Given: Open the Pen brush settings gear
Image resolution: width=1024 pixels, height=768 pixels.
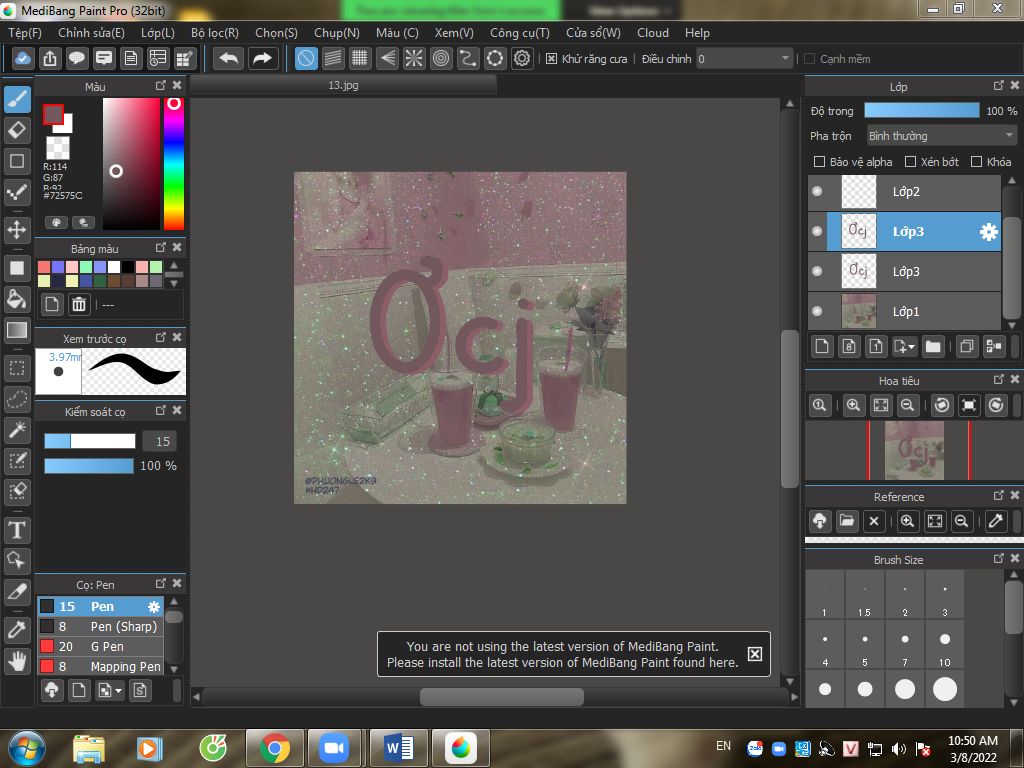Looking at the screenshot, I should 153,607.
